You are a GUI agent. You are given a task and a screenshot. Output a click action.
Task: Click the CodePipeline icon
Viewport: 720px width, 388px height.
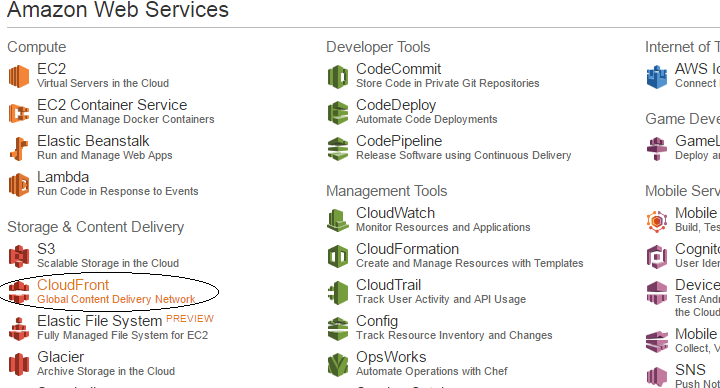click(x=338, y=149)
